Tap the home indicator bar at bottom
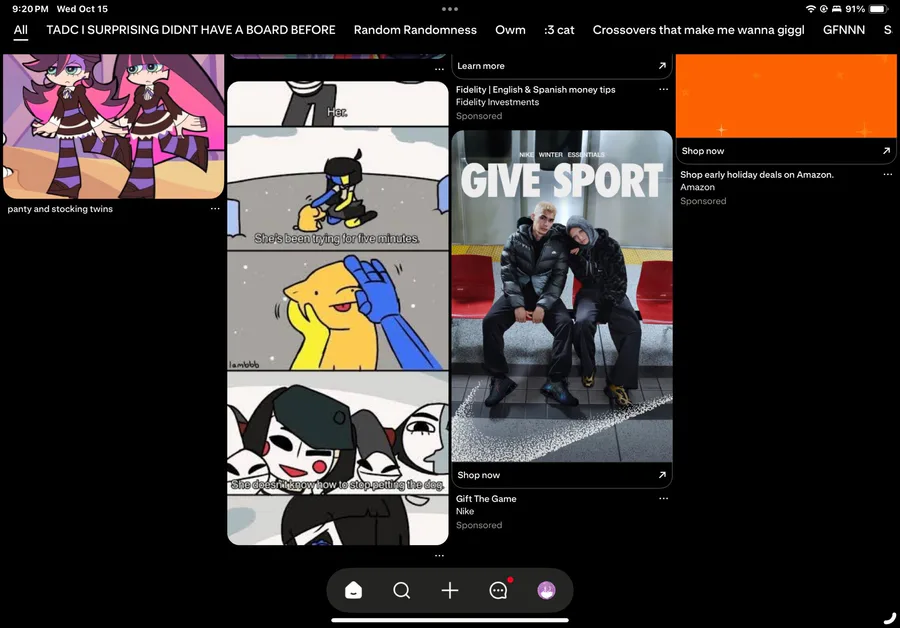The height and width of the screenshot is (628, 900). [x=450, y=620]
